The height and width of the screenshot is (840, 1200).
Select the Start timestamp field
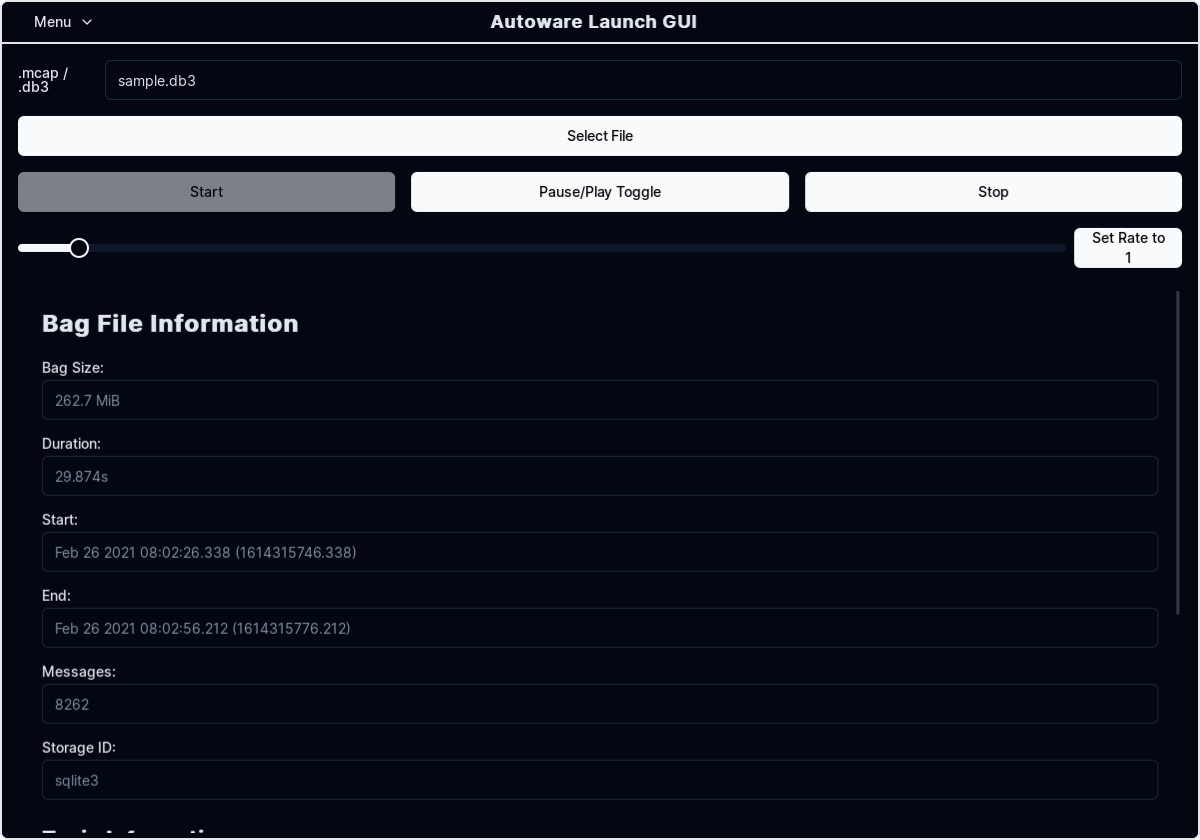(599, 552)
